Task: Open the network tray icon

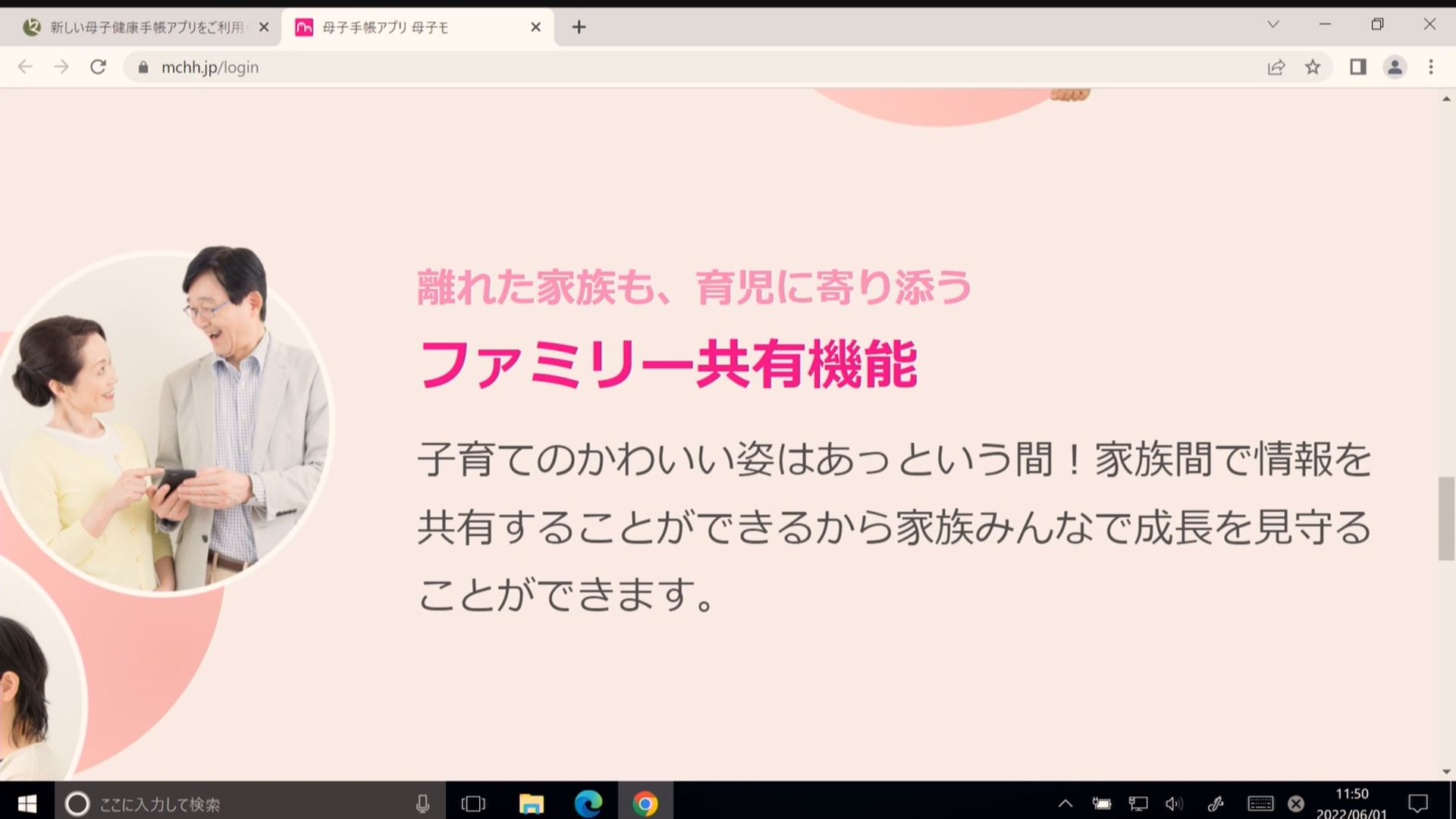Action: click(x=1138, y=804)
